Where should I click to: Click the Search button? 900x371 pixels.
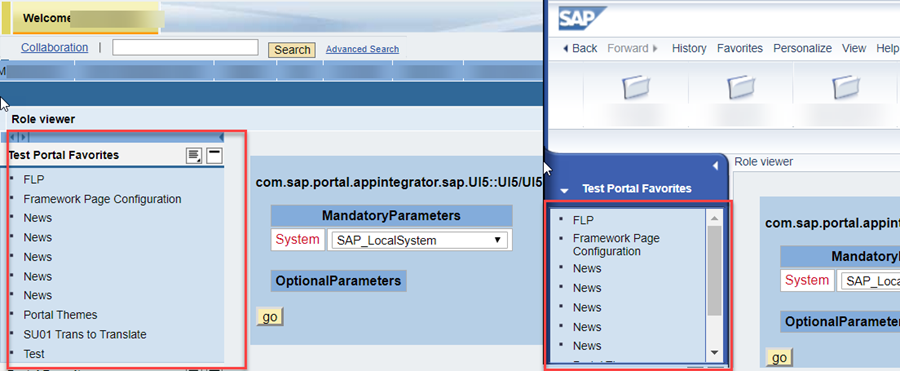[x=292, y=50]
